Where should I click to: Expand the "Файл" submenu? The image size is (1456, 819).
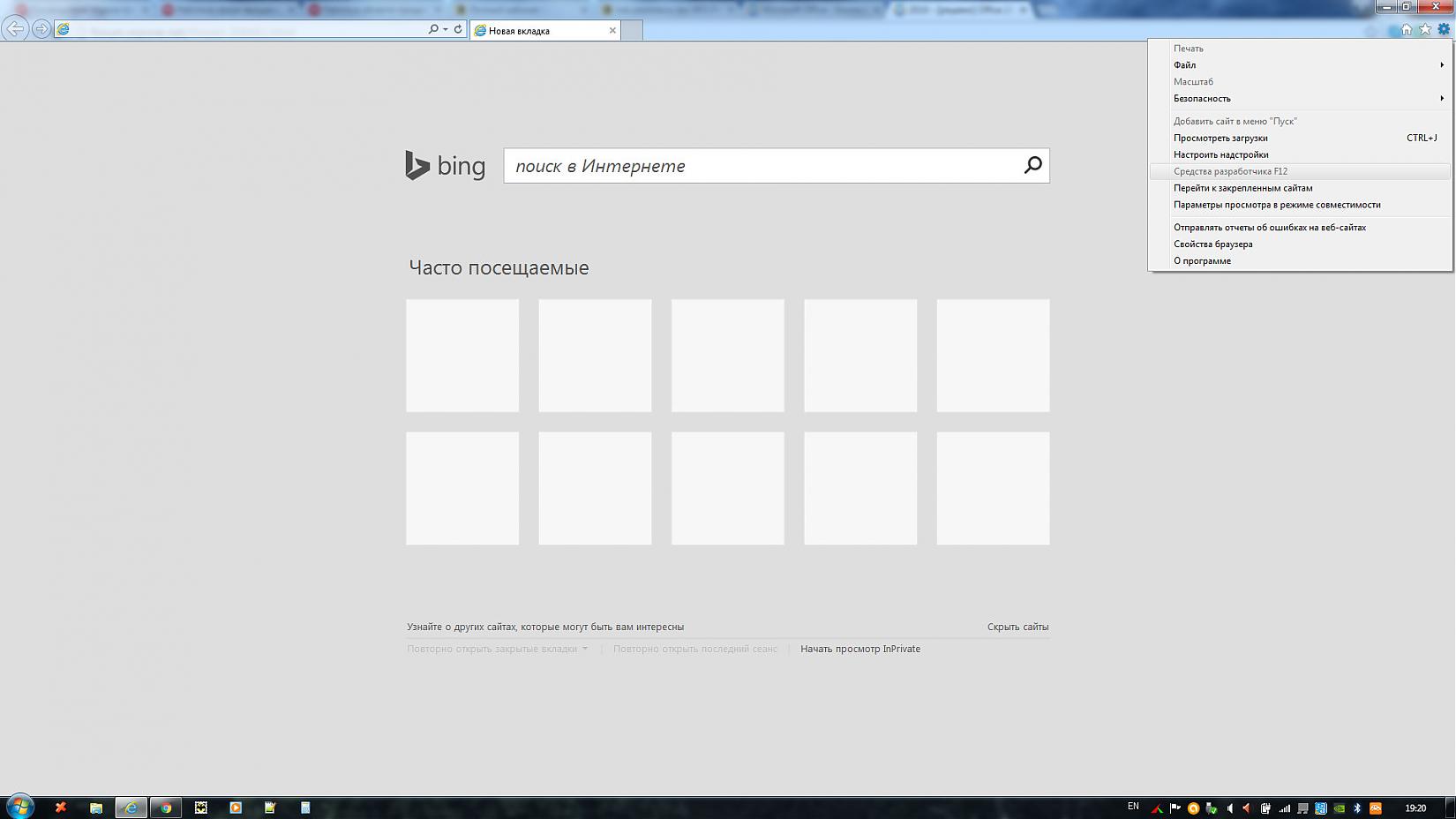pyautogui.click(x=1301, y=65)
